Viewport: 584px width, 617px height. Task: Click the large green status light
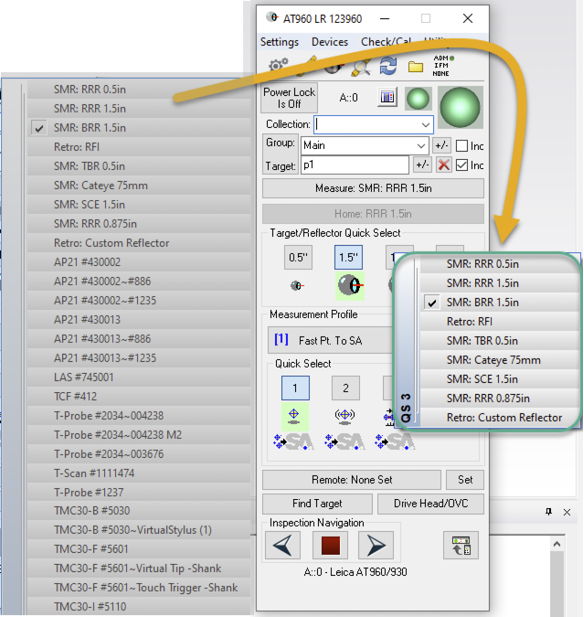460,107
